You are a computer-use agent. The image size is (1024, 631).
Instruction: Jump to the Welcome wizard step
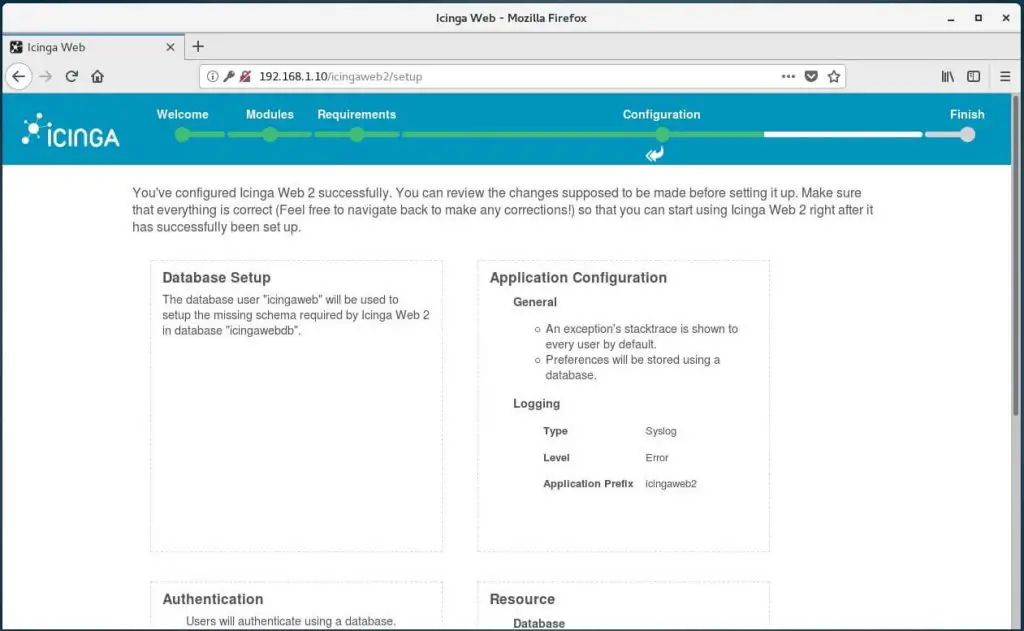182,114
